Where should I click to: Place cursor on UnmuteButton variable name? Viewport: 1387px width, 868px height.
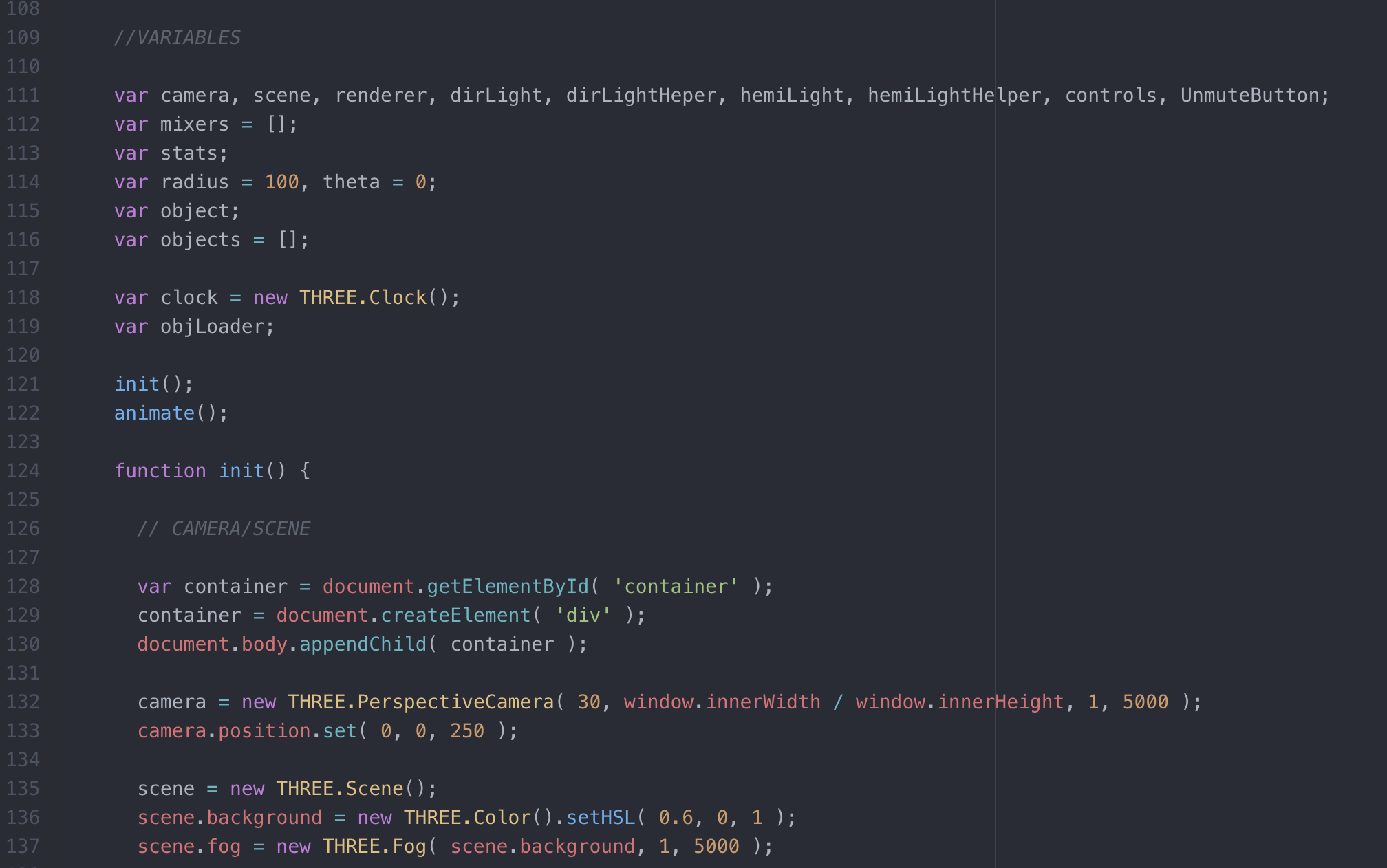pos(1249,96)
